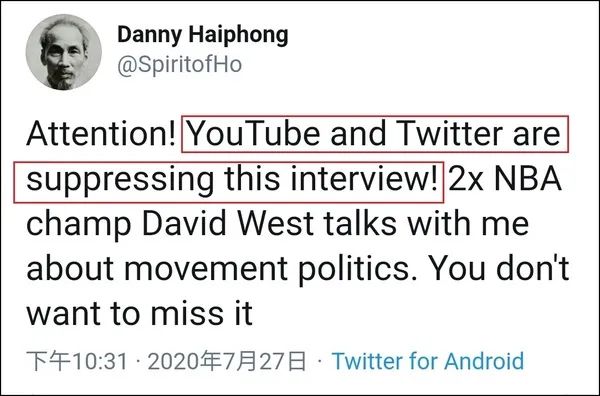The width and height of the screenshot is (600, 396).
Task: Click the word about in tweet text
Action: pyautogui.click(x=70, y=268)
